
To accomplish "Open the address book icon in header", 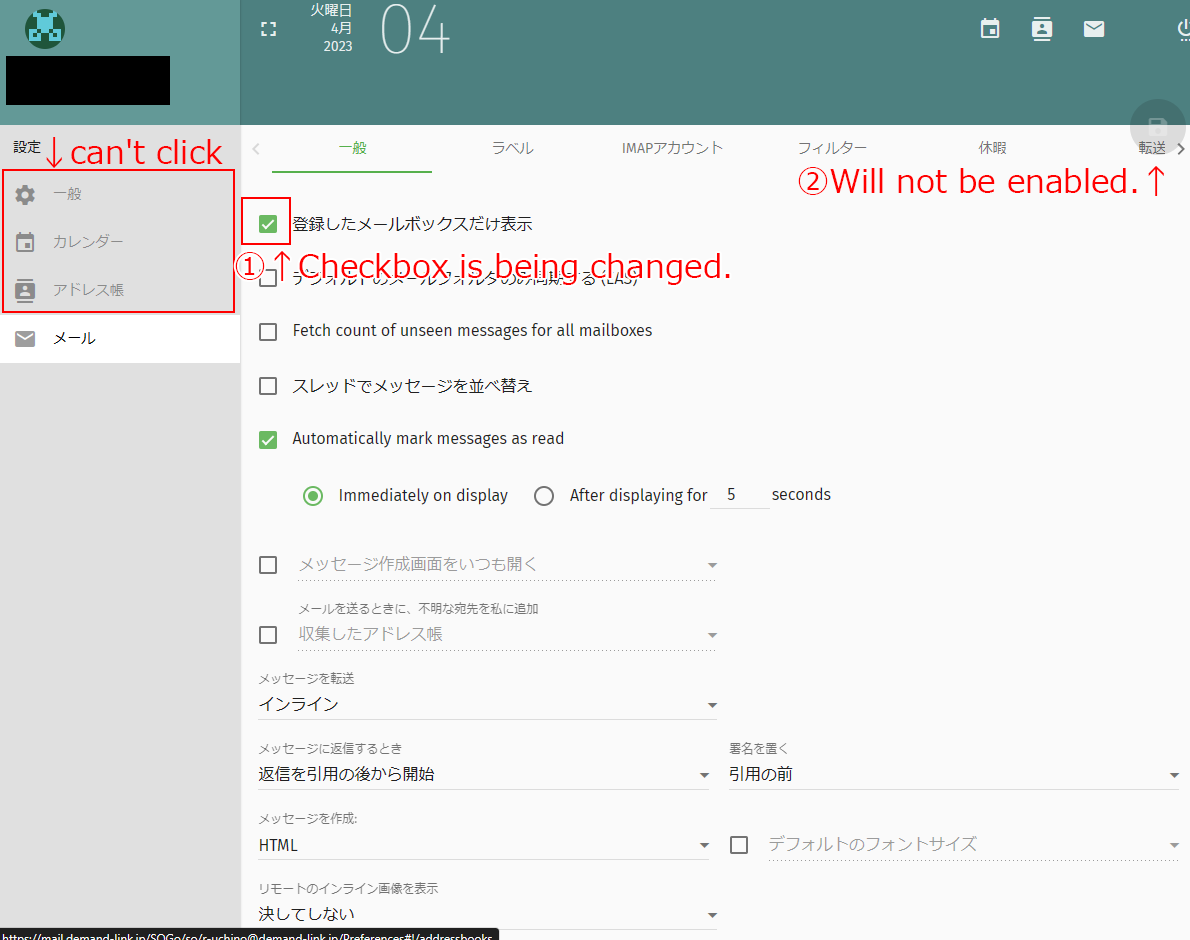I will (1042, 29).
